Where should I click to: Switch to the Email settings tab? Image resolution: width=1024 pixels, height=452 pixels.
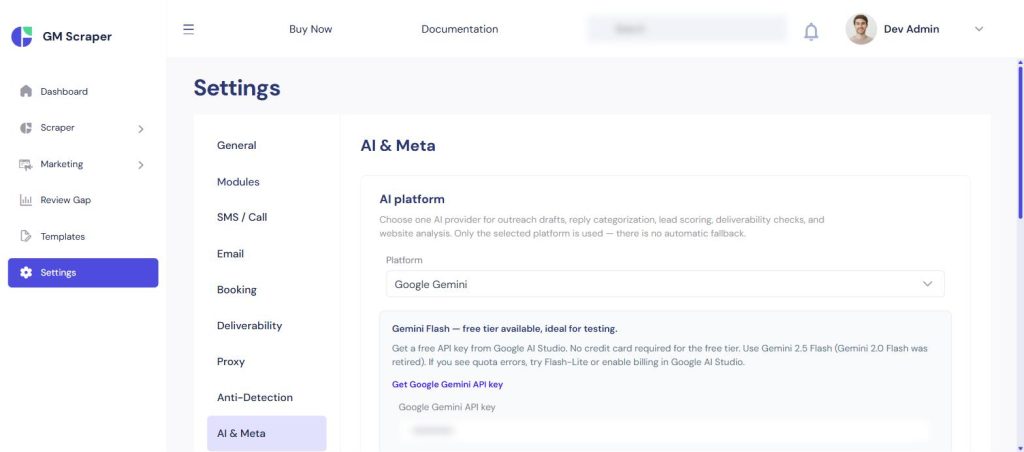[x=231, y=253]
